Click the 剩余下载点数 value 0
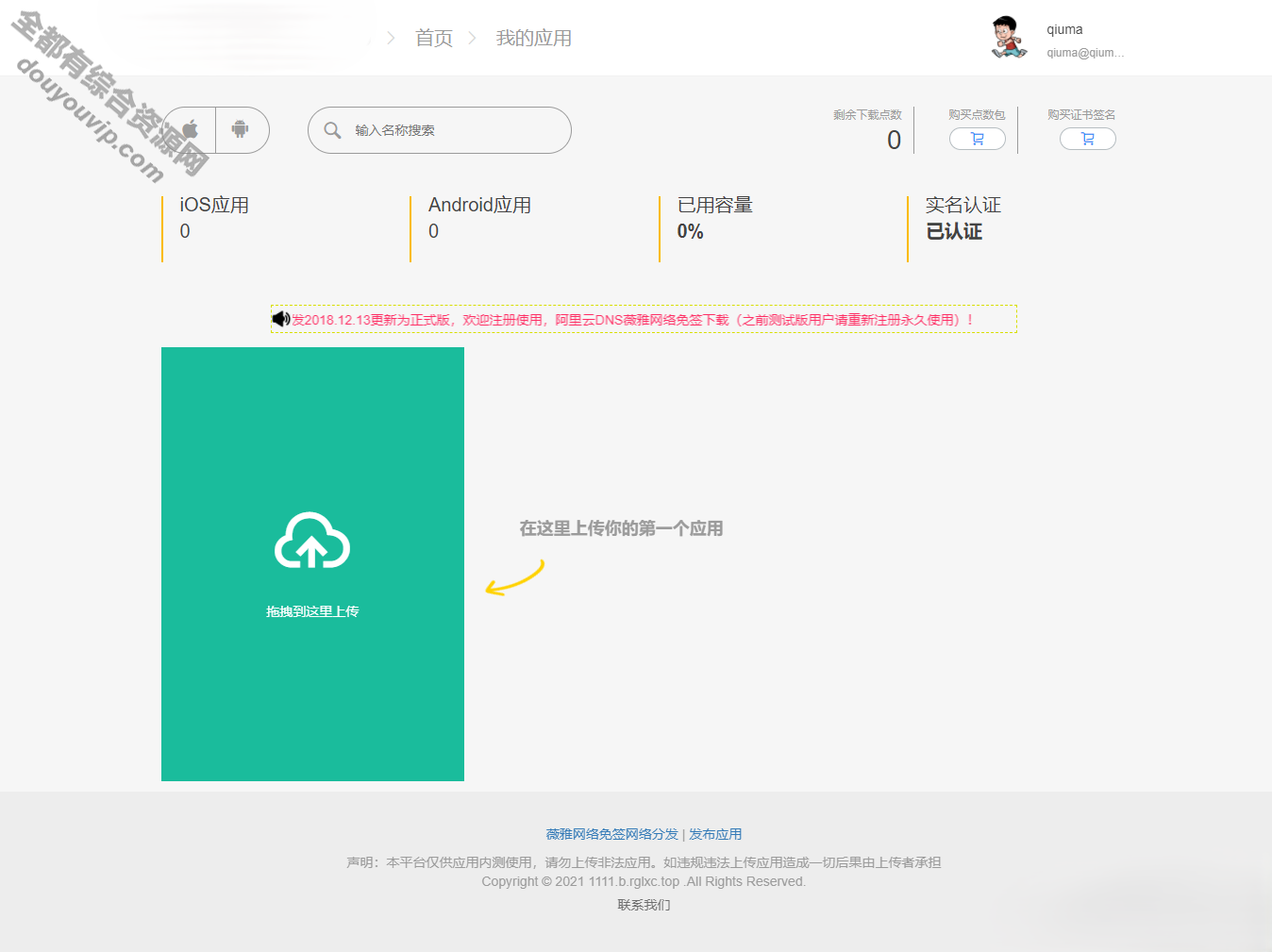Image resolution: width=1272 pixels, height=952 pixels. [894, 141]
